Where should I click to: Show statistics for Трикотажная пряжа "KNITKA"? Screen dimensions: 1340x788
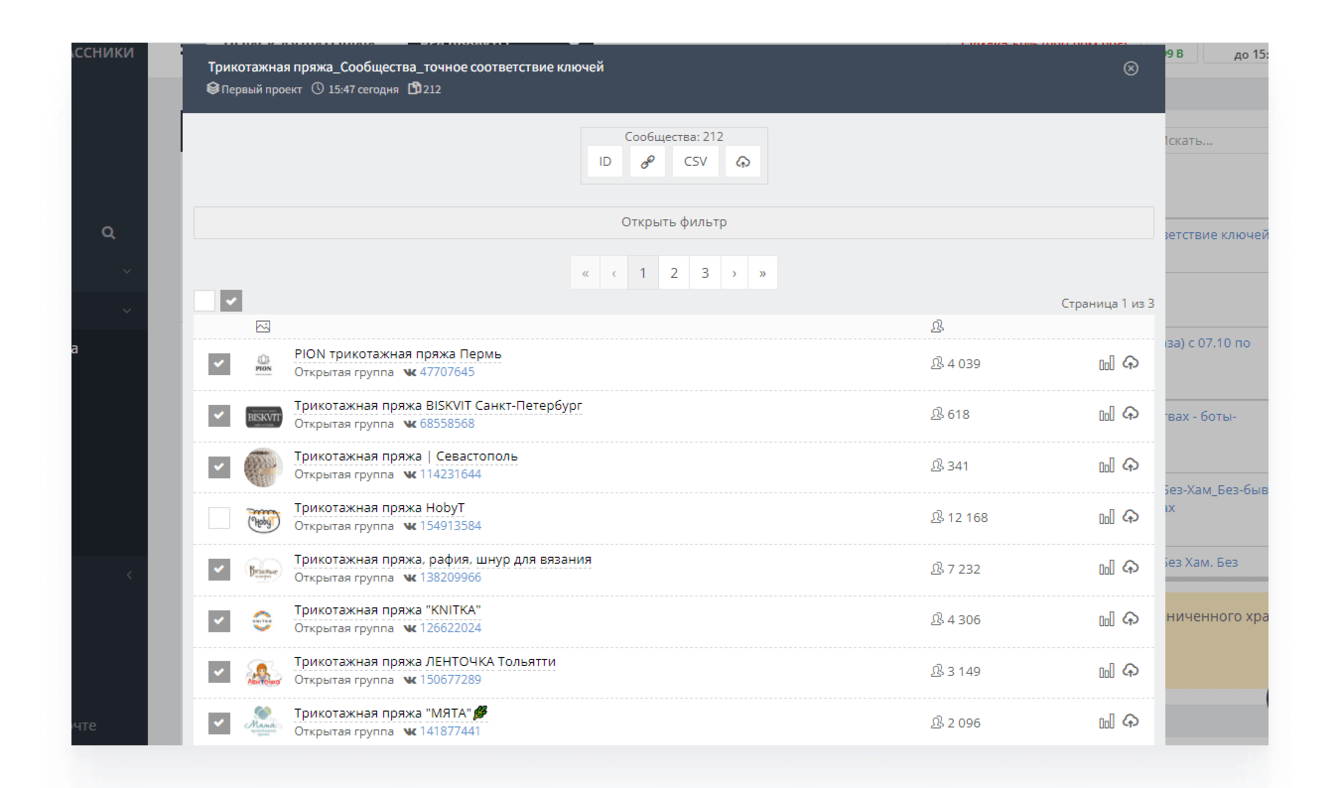1106,620
